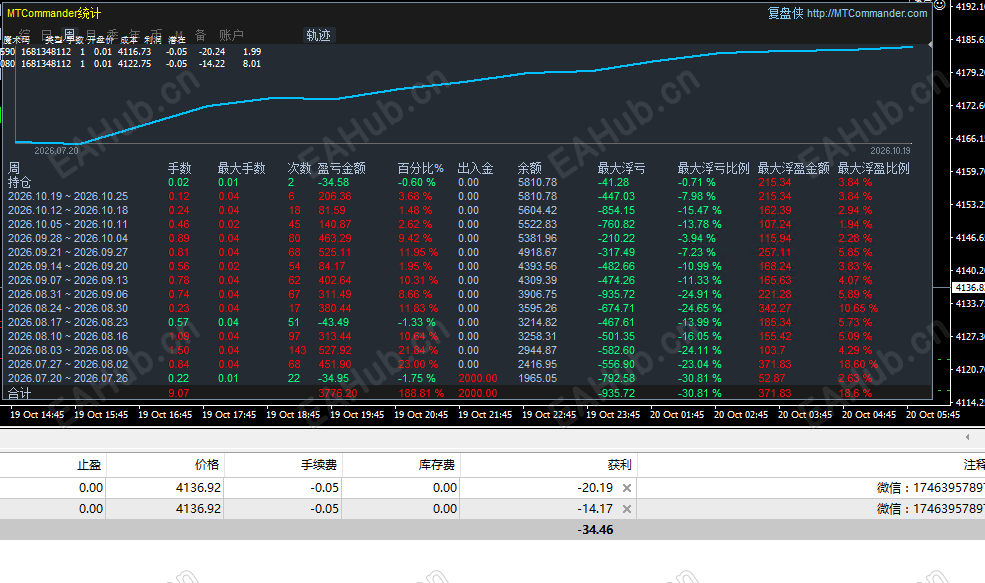This screenshot has width=985, height=583.
Task: Click the 527.92 profit value
Action: [x=335, y=351]
